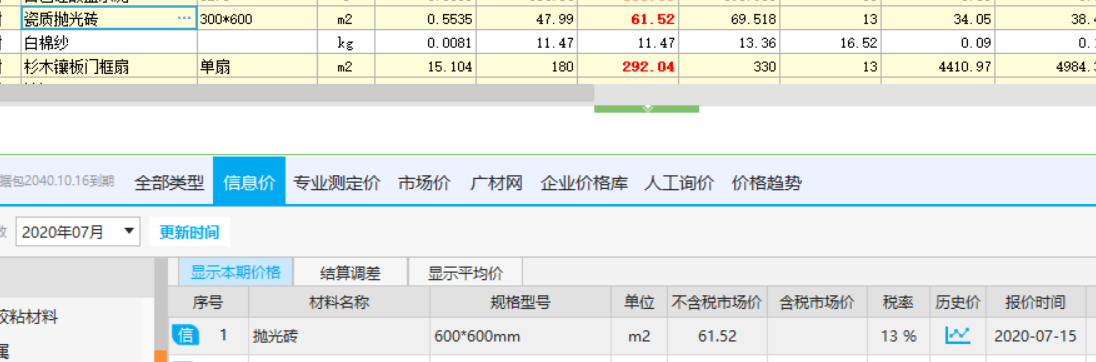Click the 规格型号 column header
Image resolution: width=1096 pixels, height=362 pixels.
521,303
